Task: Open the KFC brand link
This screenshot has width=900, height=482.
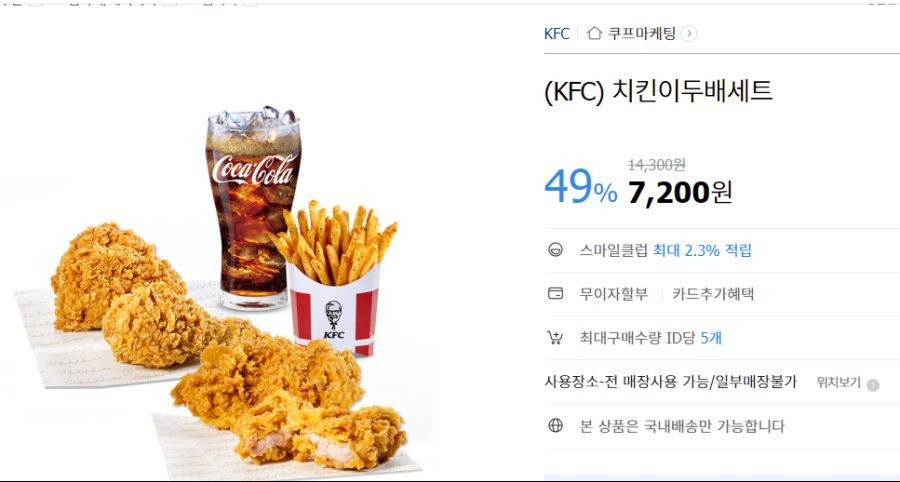Action: 556,34
